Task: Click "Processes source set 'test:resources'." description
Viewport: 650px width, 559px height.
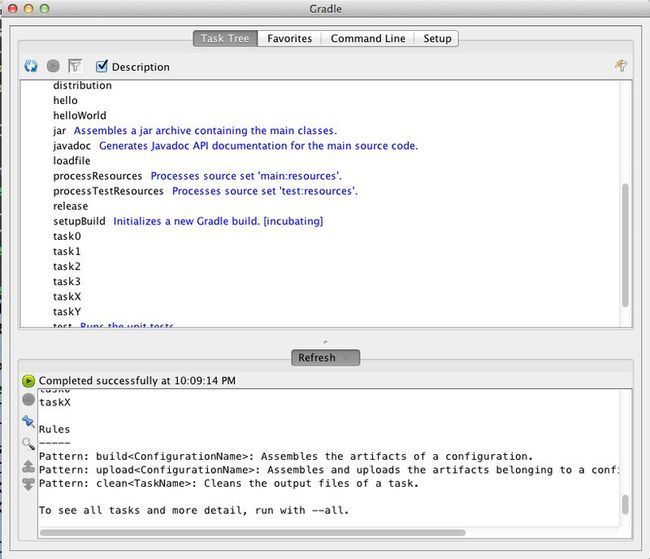Action: (265, 191)
